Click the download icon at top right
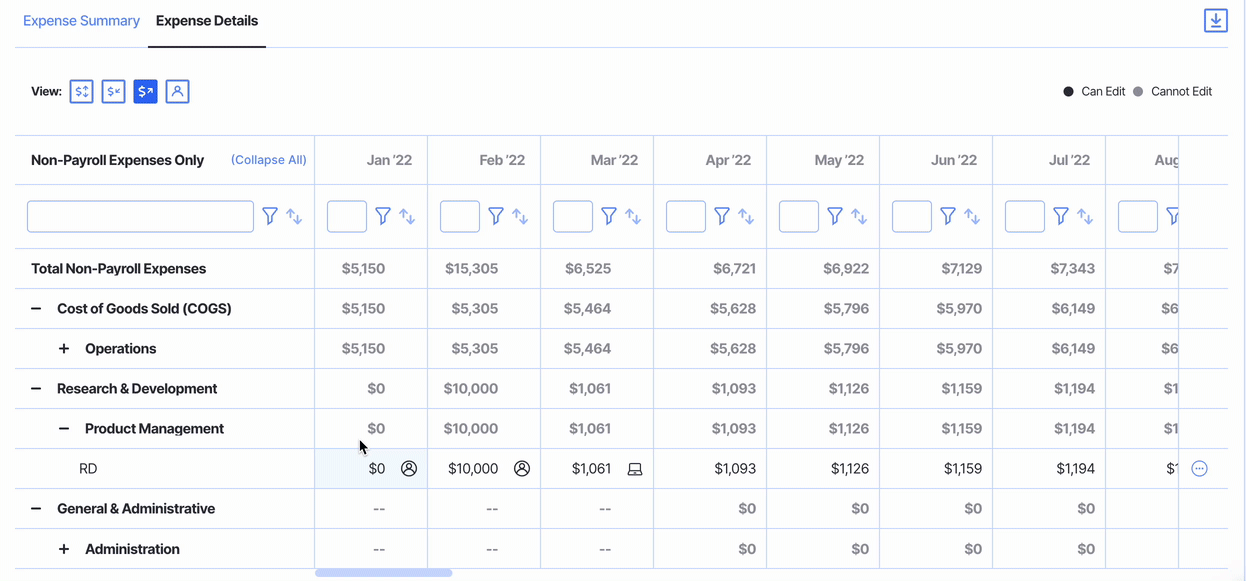This screenshot has width=1246, height=581. tap(1215, 20)
